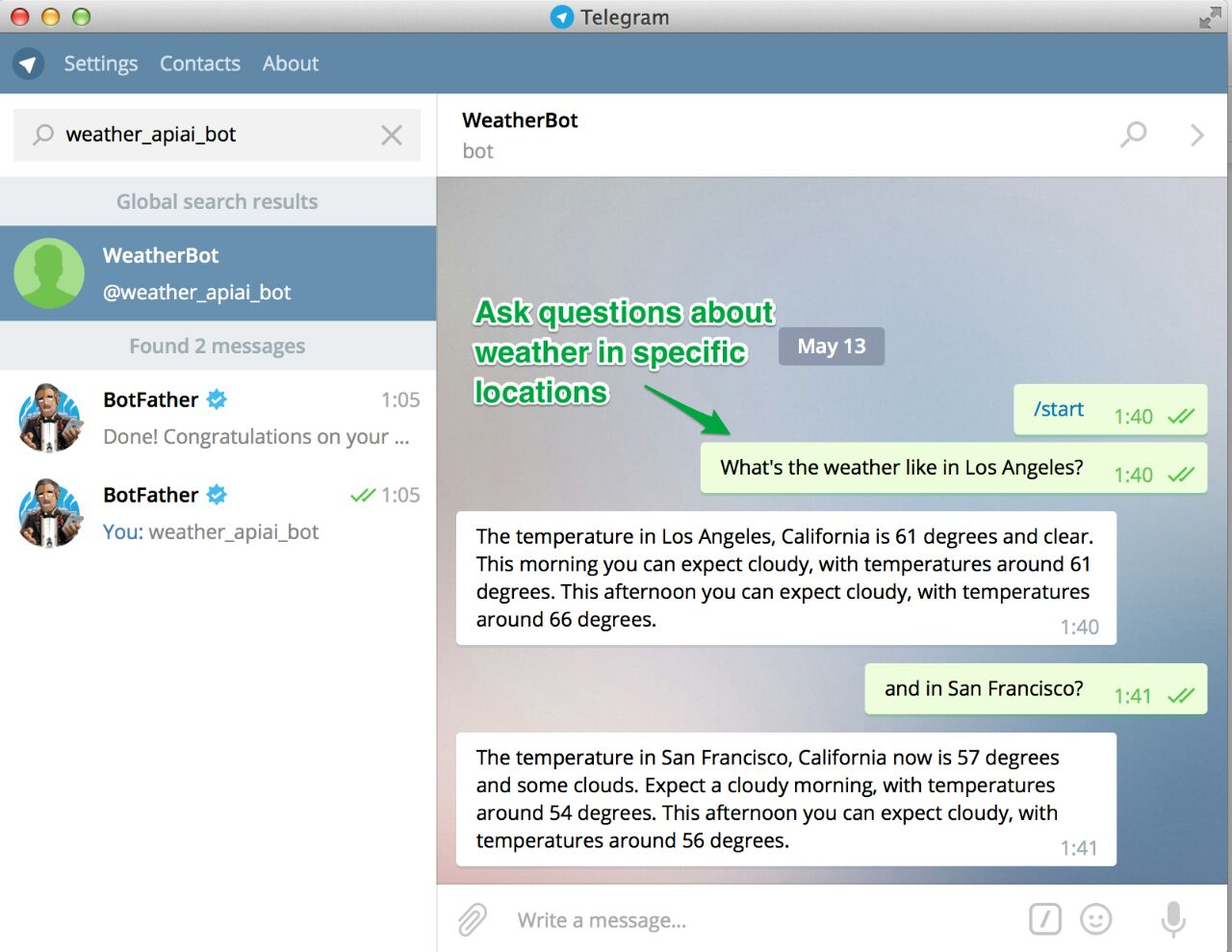Click the verified badge on second BotFather row
The width and height of the screenshot is (1232, 952).
click(x=218, y=495)
